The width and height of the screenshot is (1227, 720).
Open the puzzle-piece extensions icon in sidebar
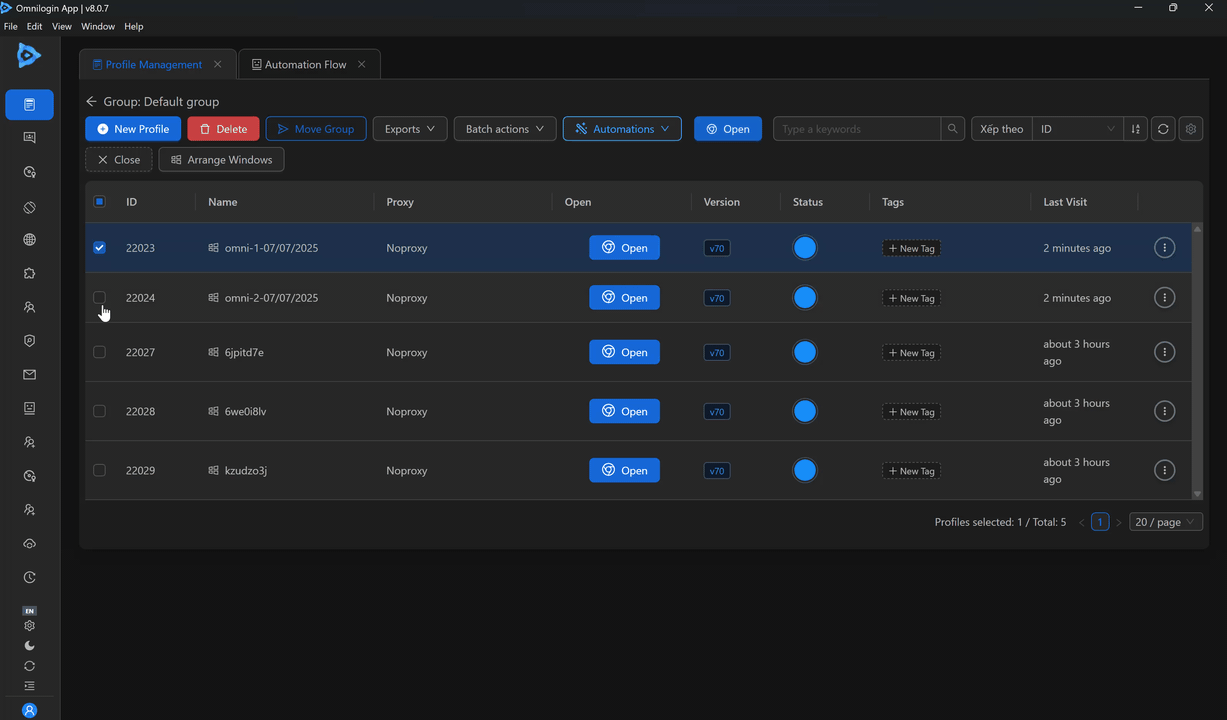pos(29,273)
